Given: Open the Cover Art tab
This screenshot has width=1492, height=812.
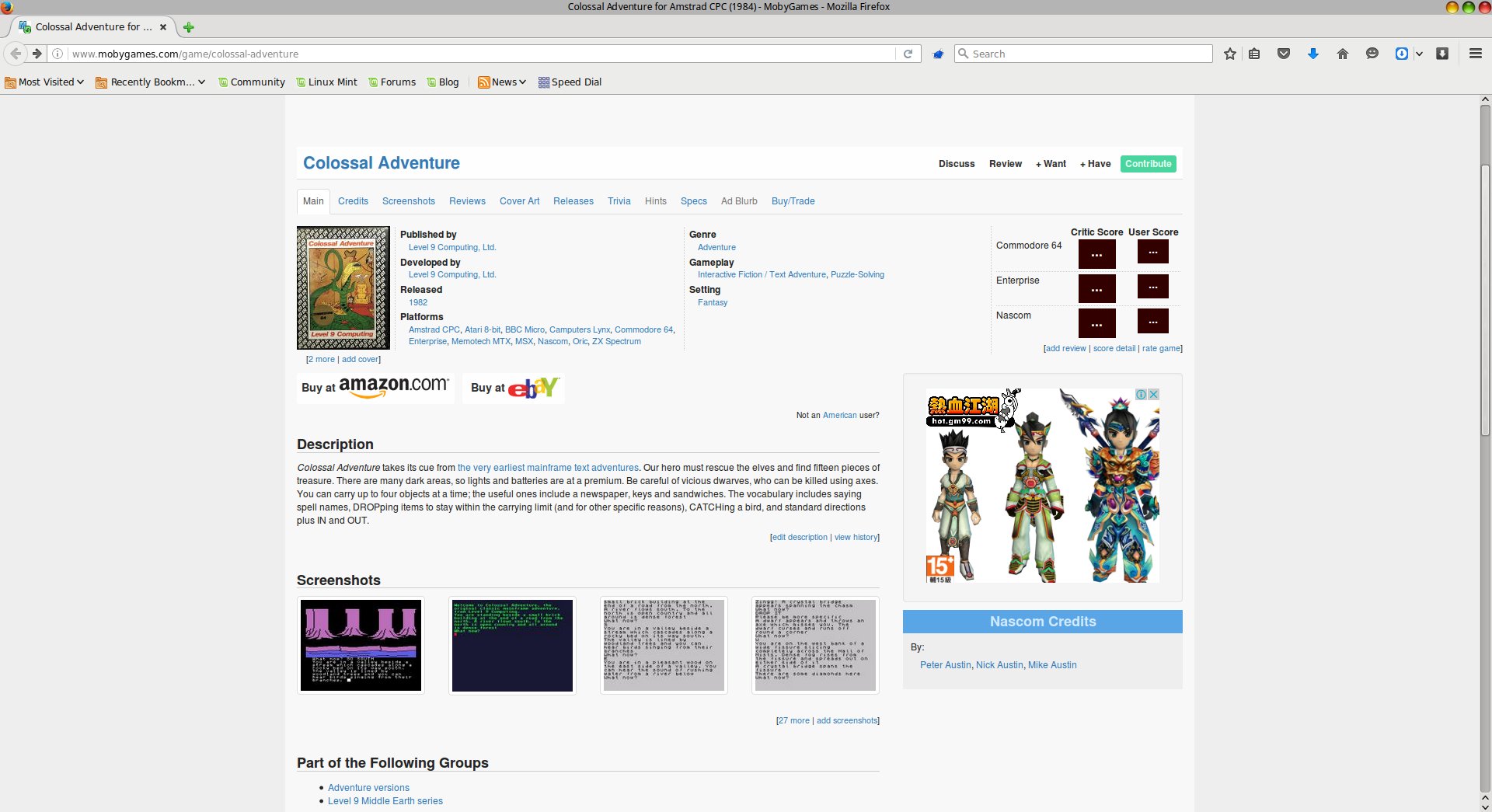Looking at the screenshot, I should coord(519,201).
